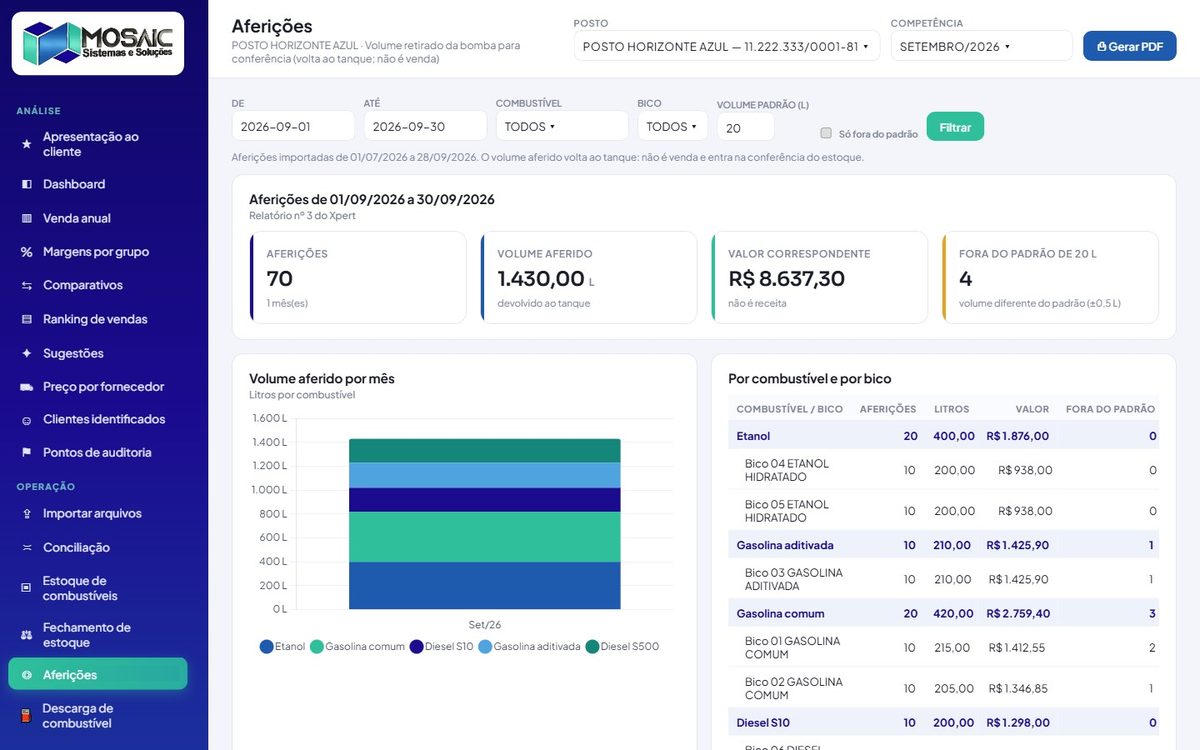
Task: Click the Diesel S10 group row
Action: click(x=943, y=722)
